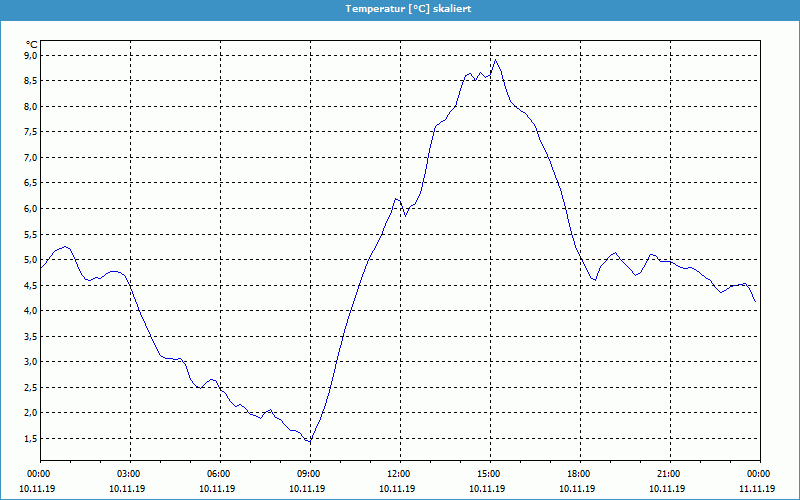Click the "10.11.19" date under 03:00
Screen dimensions: 800x500
click(x=127, y=488)
